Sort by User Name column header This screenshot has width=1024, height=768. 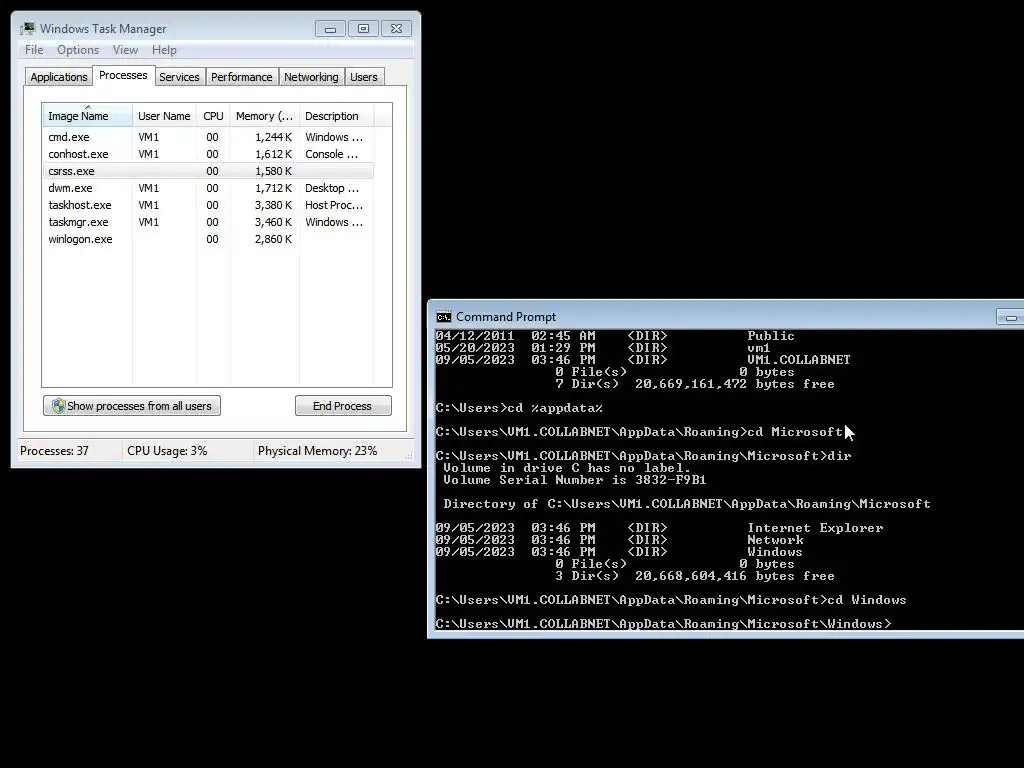click(x=164, y=116)
